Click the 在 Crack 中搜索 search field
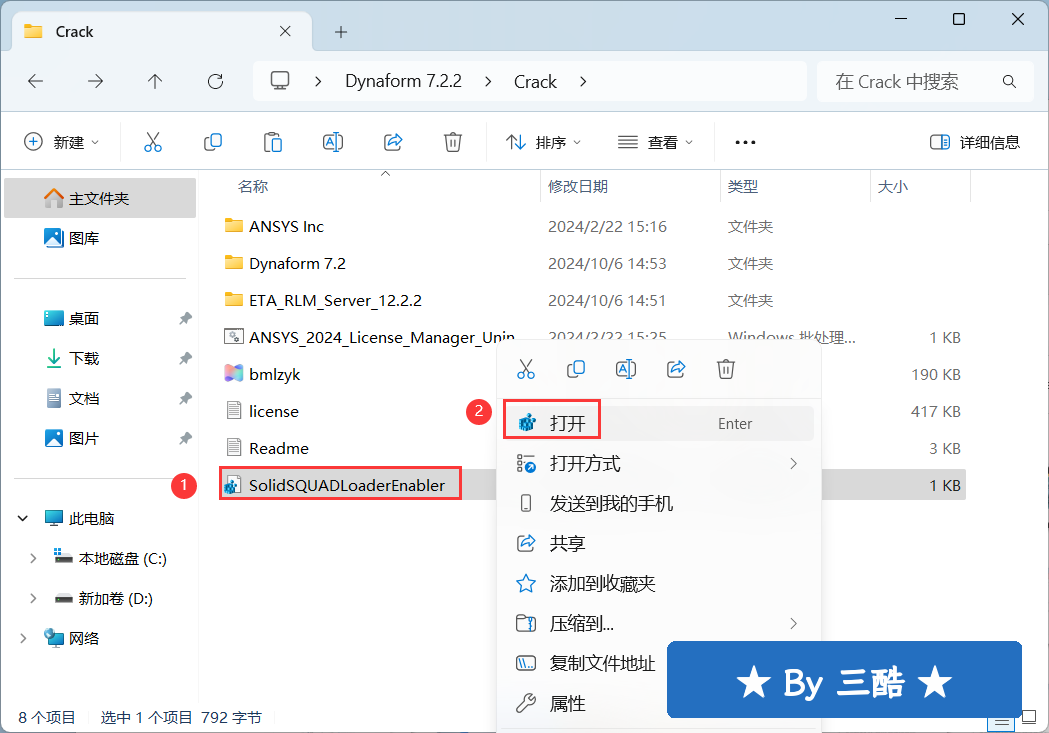The width and height of the screenshot is (1049, 733). 925,82
